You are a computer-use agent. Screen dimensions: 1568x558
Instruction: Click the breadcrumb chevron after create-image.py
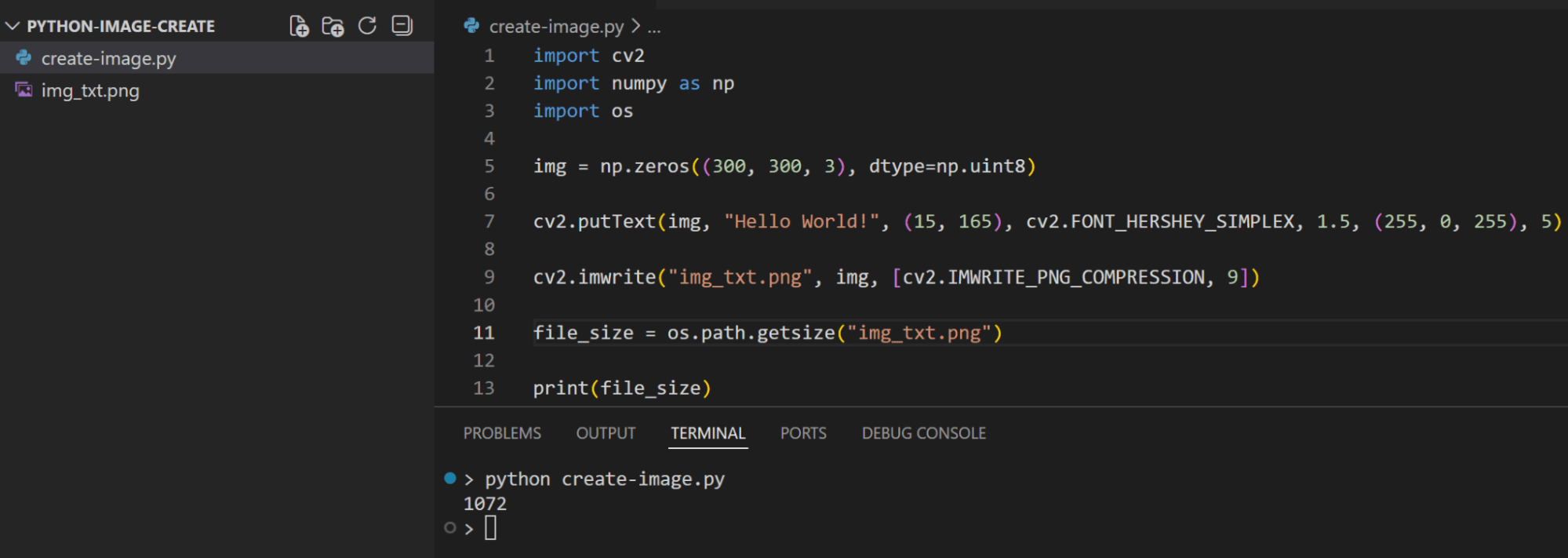point(636,27)
